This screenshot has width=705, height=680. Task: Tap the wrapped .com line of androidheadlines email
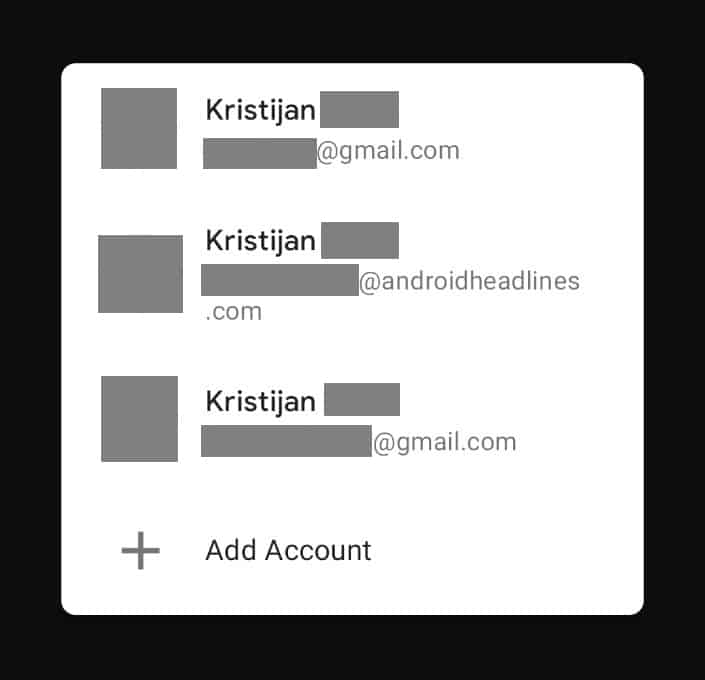(x=233, y=312)
